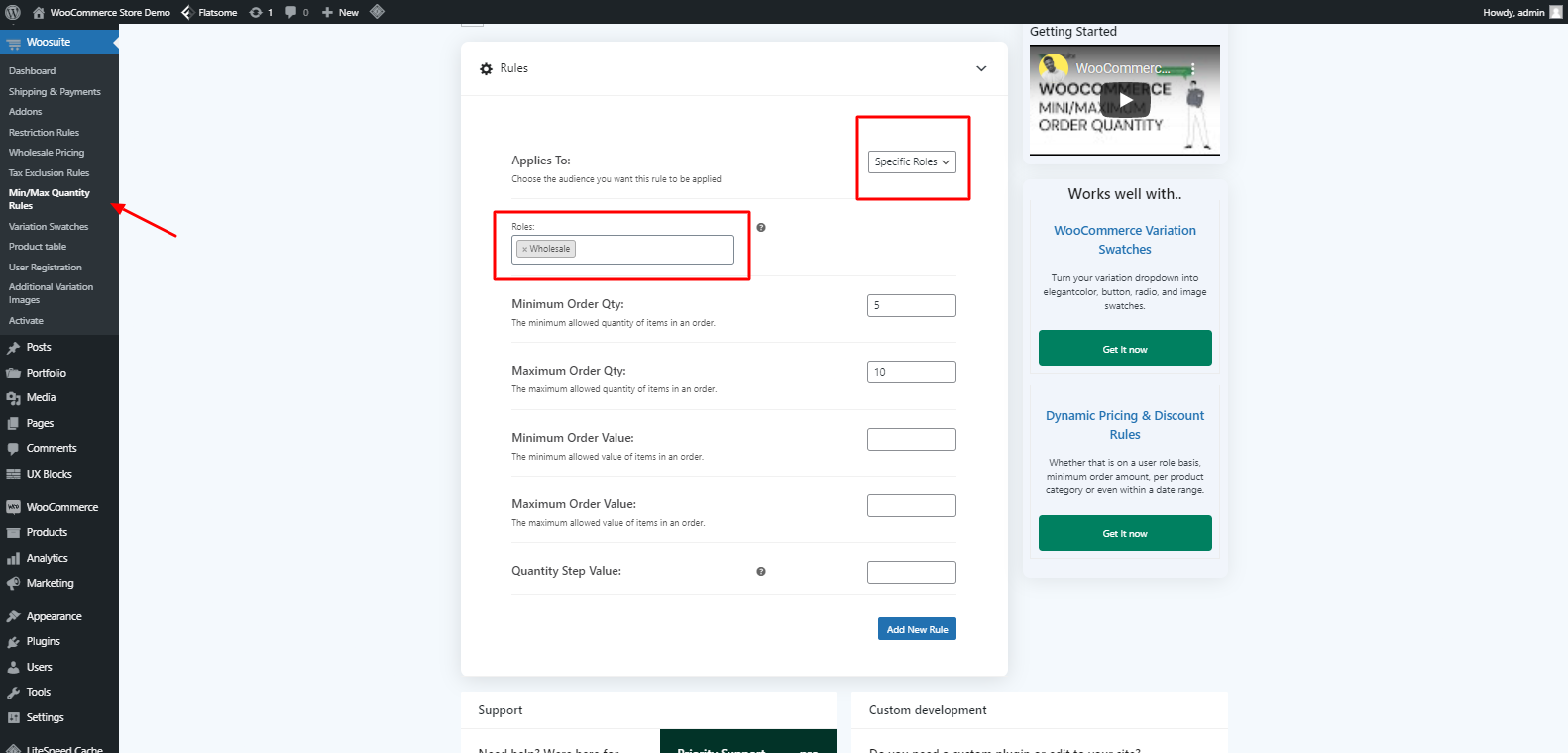Click the WooCommerce sidebar icon
The width and height of the screenshot is (1568, 753).
tap(13, 507)
